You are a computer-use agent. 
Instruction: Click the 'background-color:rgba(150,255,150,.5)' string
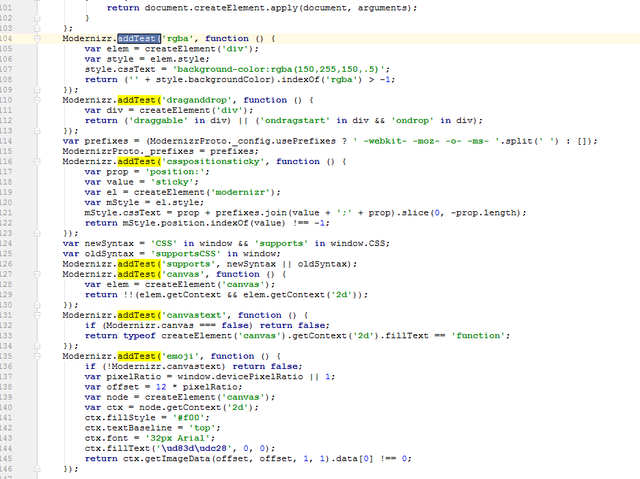279,69
